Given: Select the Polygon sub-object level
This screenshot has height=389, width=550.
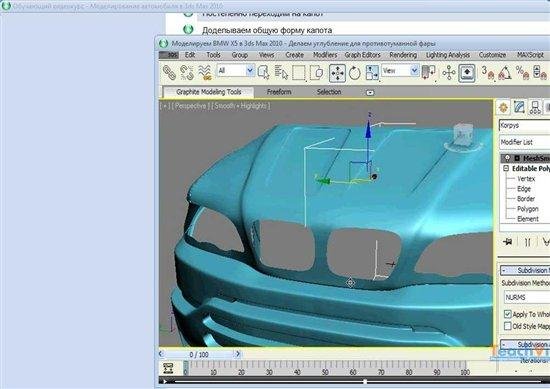Looking at the screenshot, I should point(527,209).
